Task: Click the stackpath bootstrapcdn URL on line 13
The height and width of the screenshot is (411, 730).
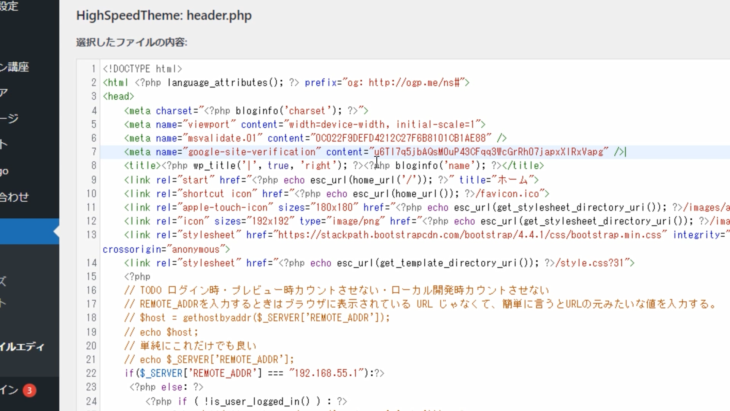Action: point(469,235)
